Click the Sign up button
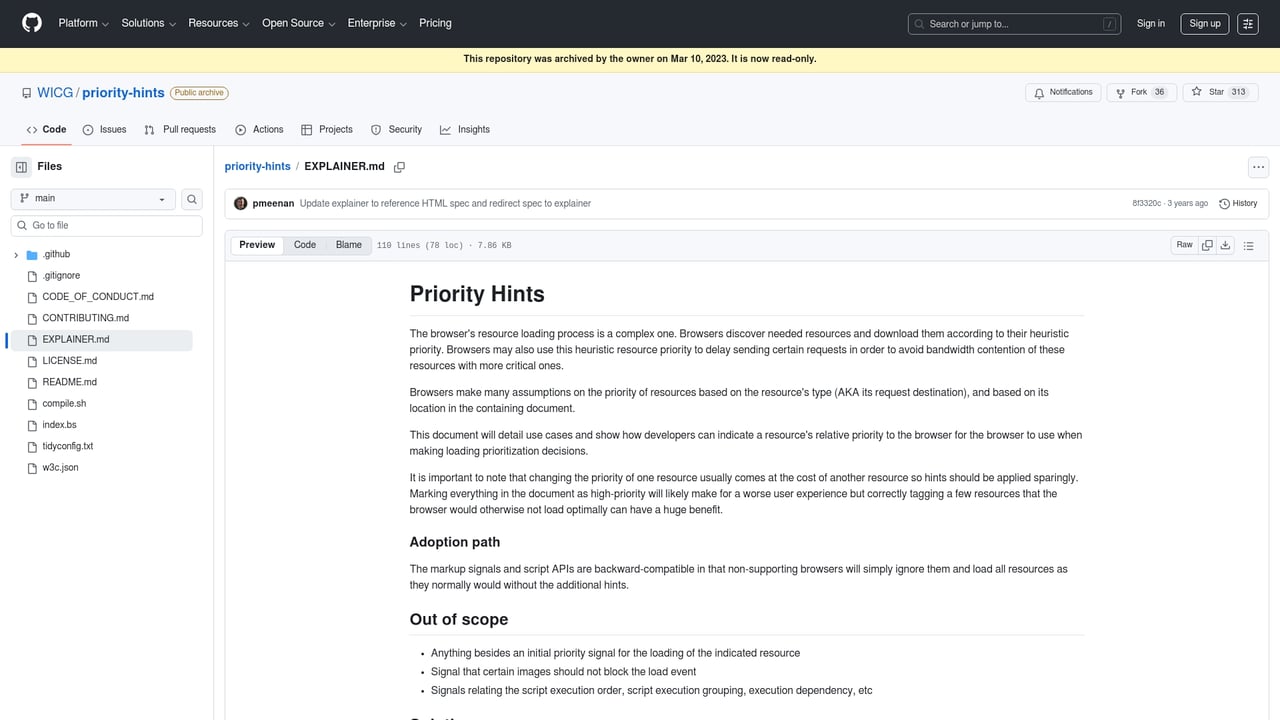Screen dimensions: 1280x720 [1204, 23]
